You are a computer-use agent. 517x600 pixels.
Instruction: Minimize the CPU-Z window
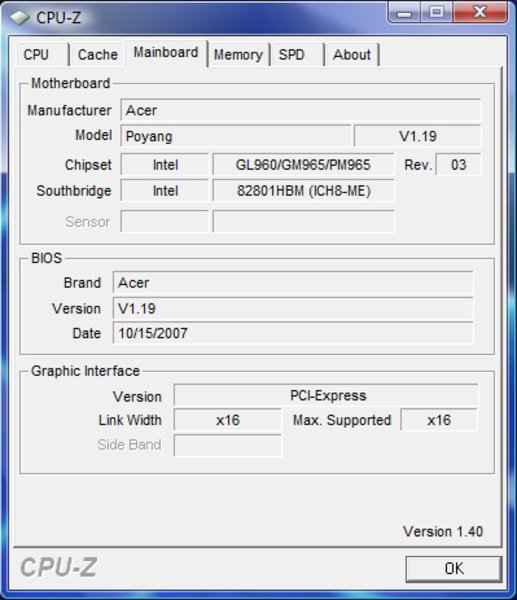tap(404, 12)
